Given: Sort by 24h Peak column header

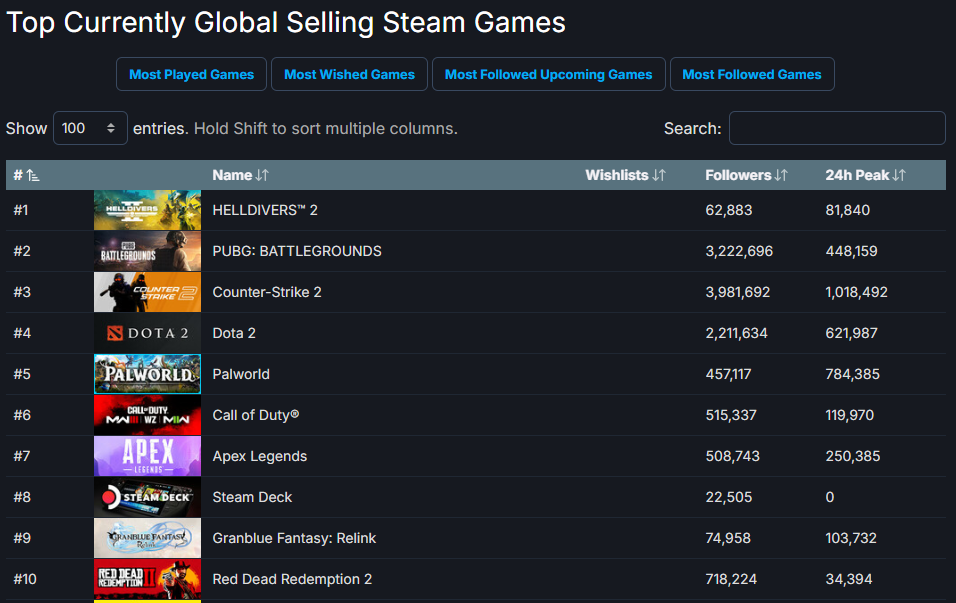Looking at the screenshot, I should (865, 175).
